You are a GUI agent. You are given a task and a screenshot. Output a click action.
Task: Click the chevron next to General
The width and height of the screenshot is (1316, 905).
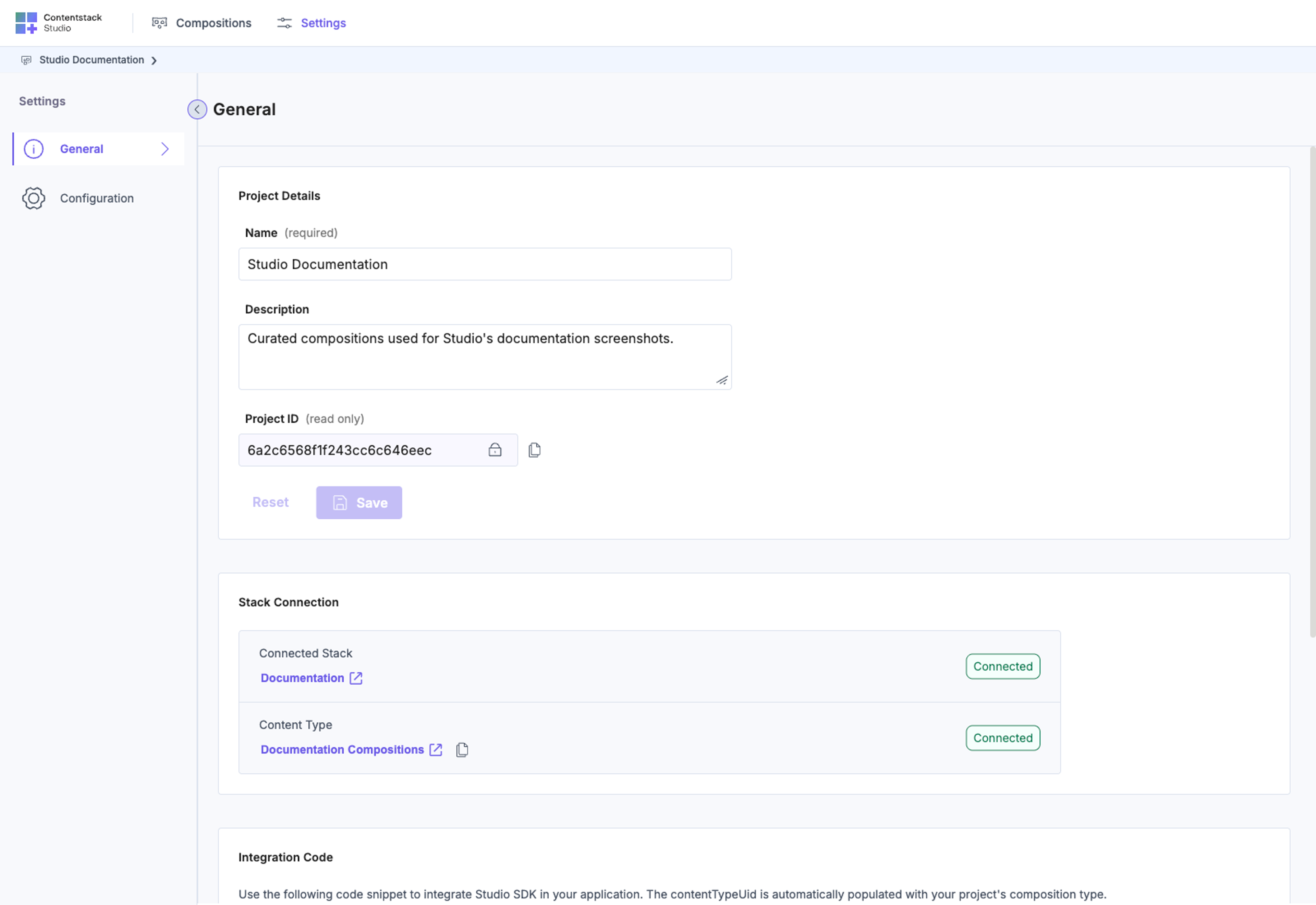[x=165, y=149]
